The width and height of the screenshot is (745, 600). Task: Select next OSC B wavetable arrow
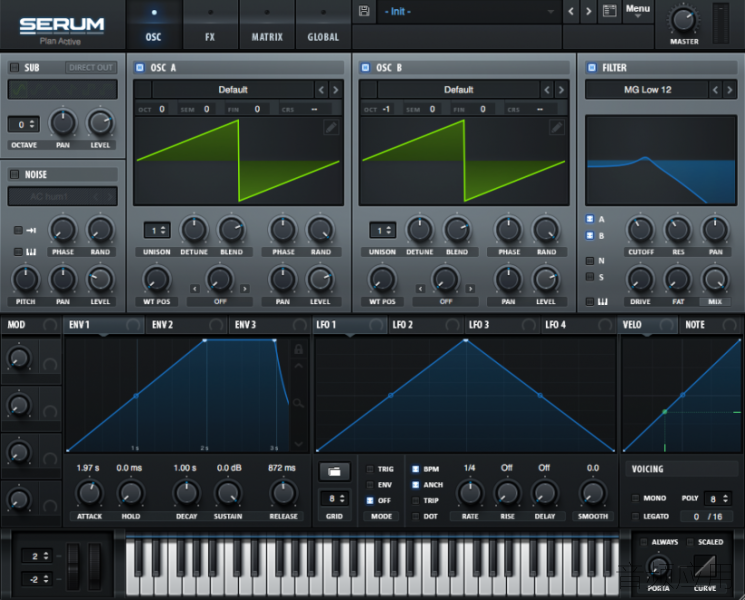(x=562, y=90)
